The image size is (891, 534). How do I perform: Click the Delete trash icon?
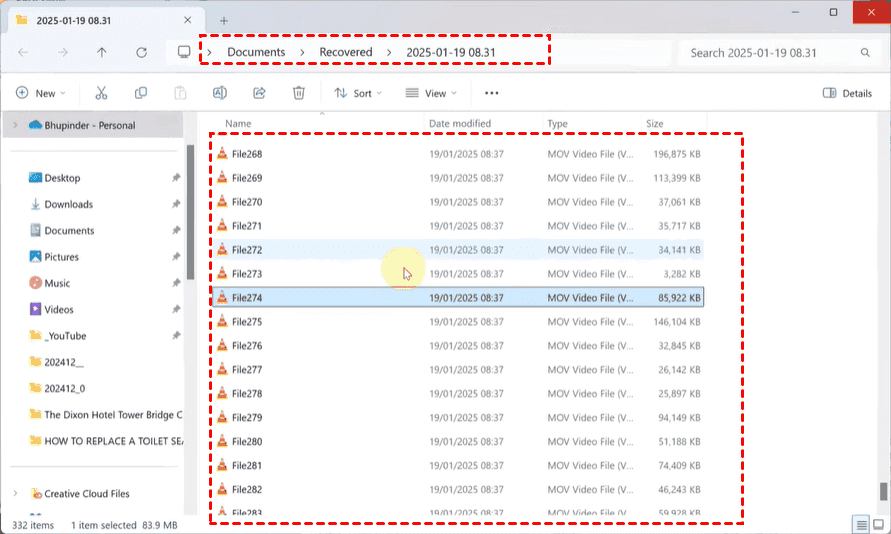298,93
